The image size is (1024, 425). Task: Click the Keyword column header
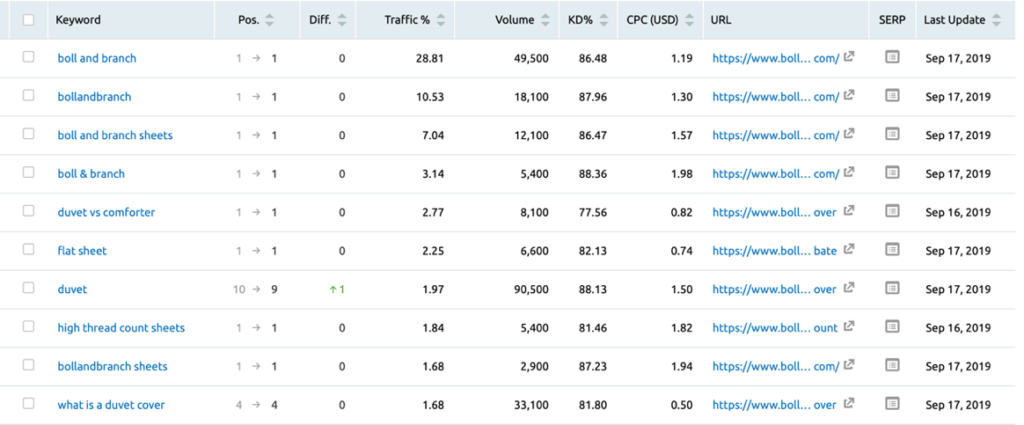point(78,20)
